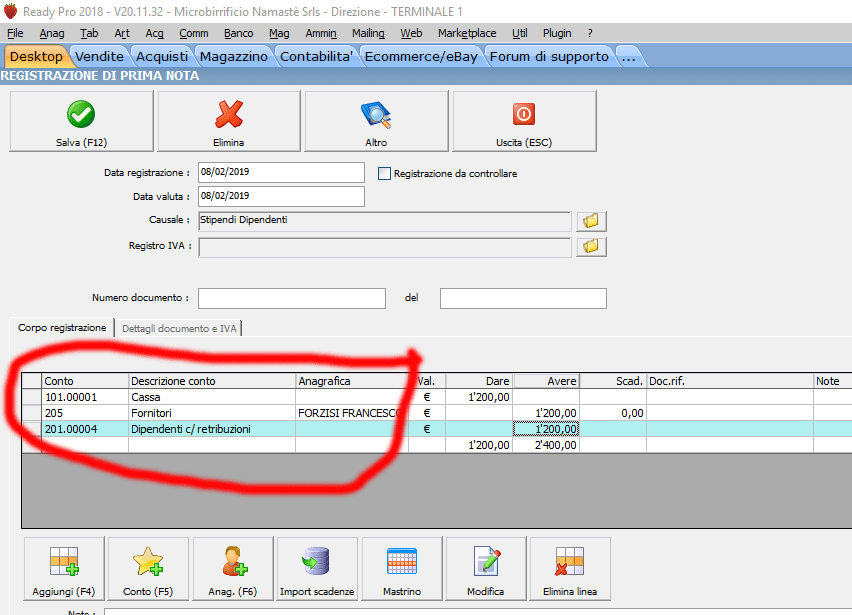
Task: Click the Uscita (ESC) exit button
Action: [524, 121]
